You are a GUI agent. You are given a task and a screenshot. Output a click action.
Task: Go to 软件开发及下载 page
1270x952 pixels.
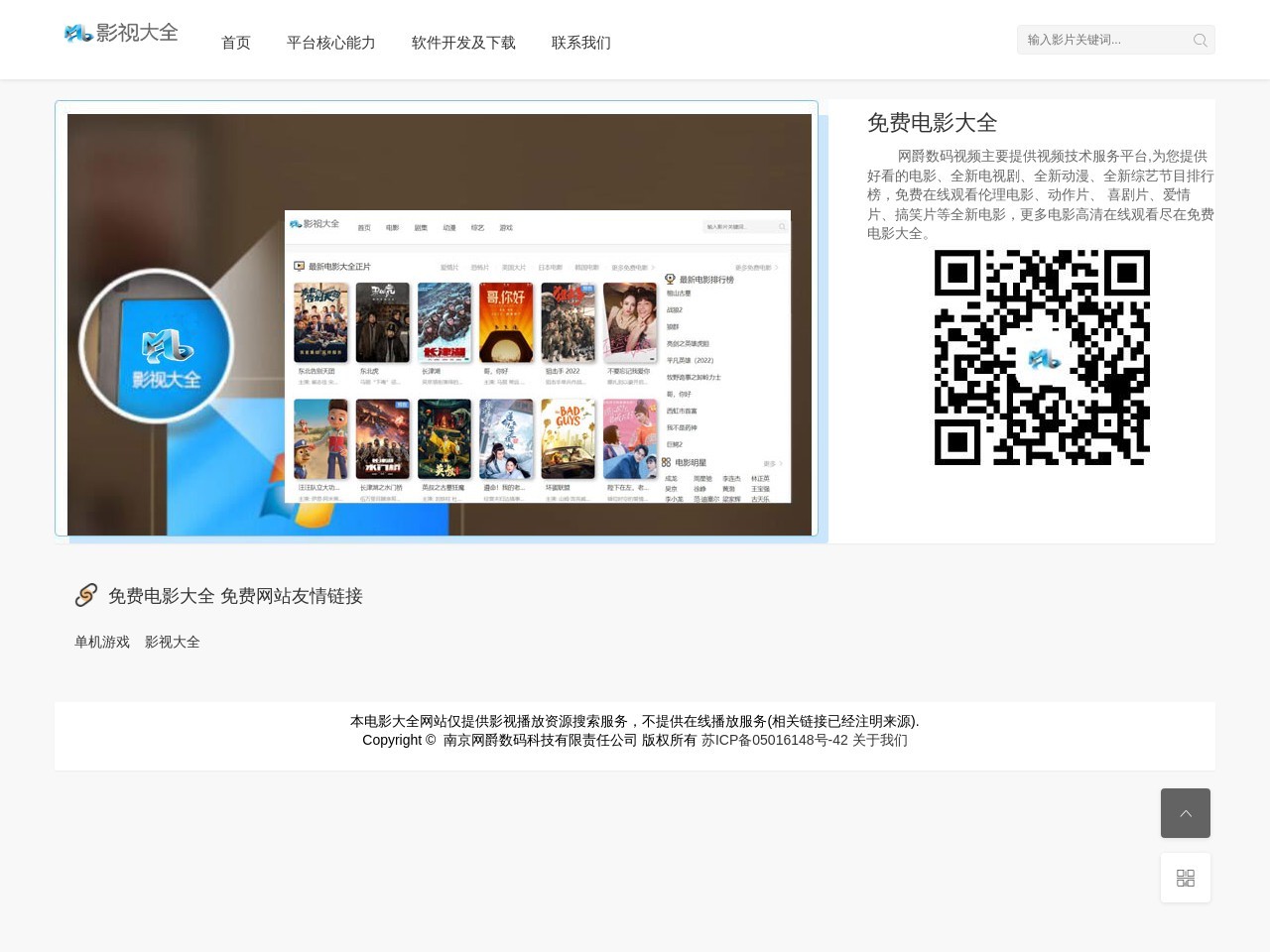[463, 43]
